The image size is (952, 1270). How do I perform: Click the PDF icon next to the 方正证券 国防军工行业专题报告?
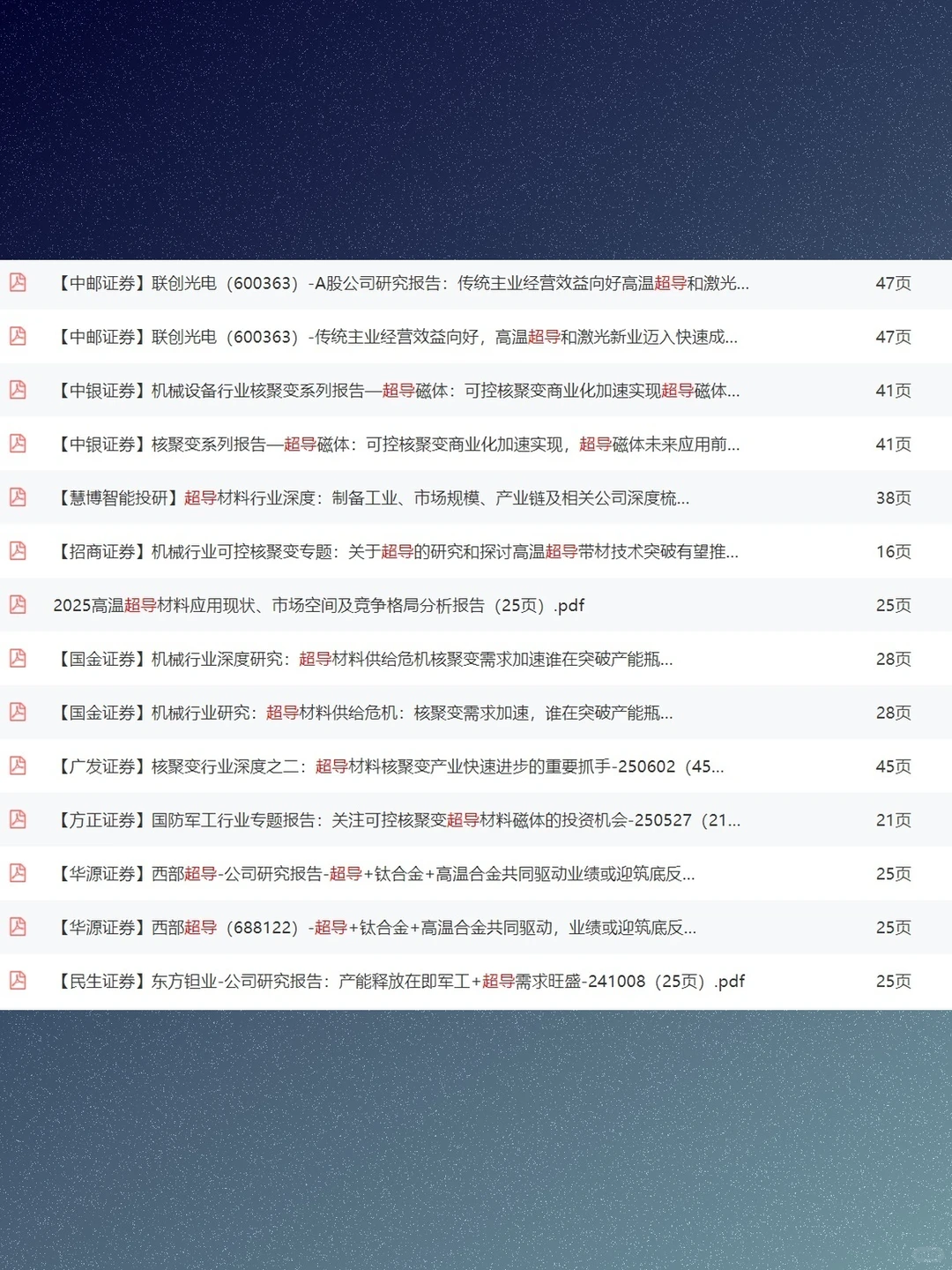18,820
